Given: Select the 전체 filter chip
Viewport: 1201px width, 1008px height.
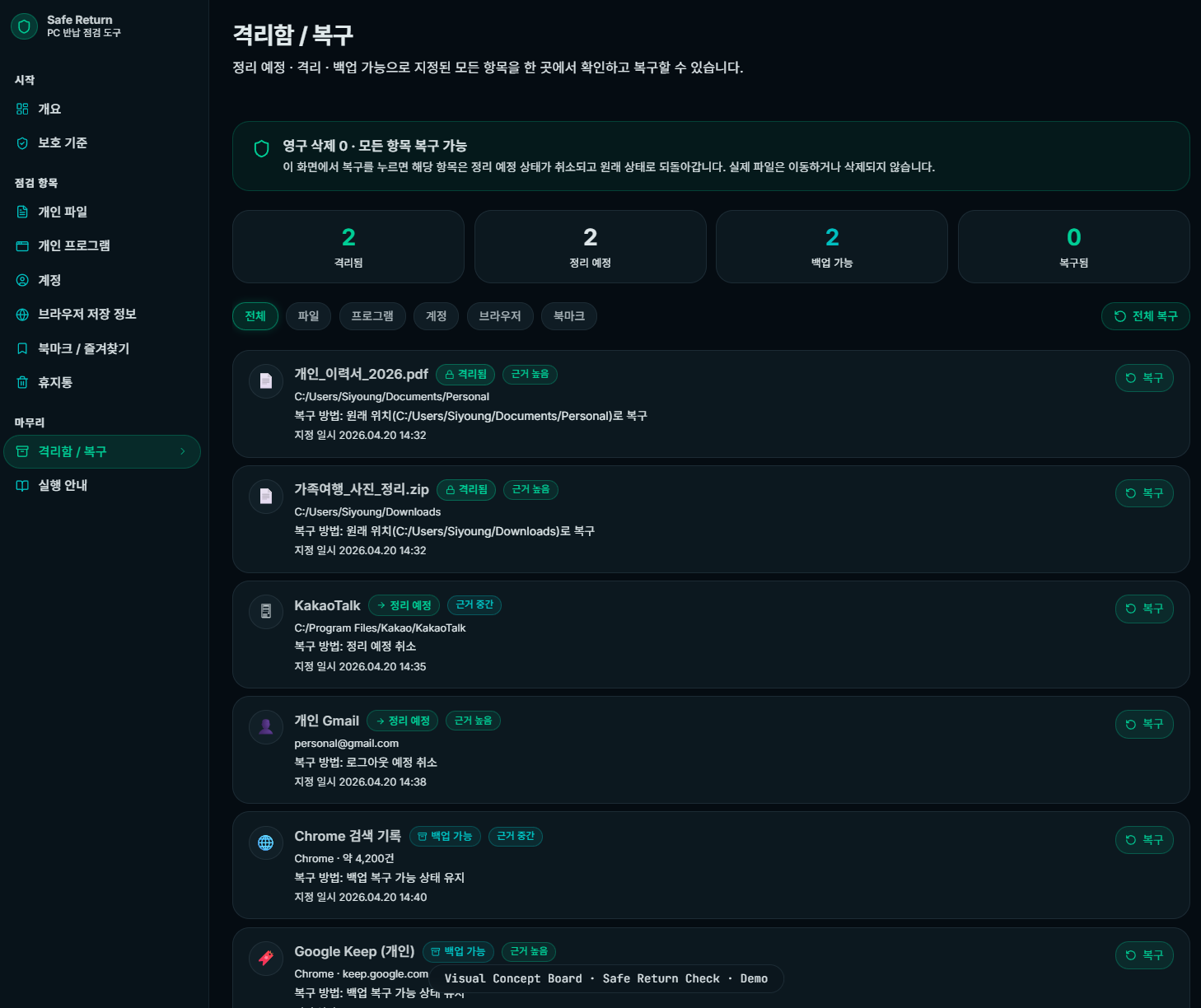Looking at the screenshot, I should pyautogui.click(x=255, y=316).
